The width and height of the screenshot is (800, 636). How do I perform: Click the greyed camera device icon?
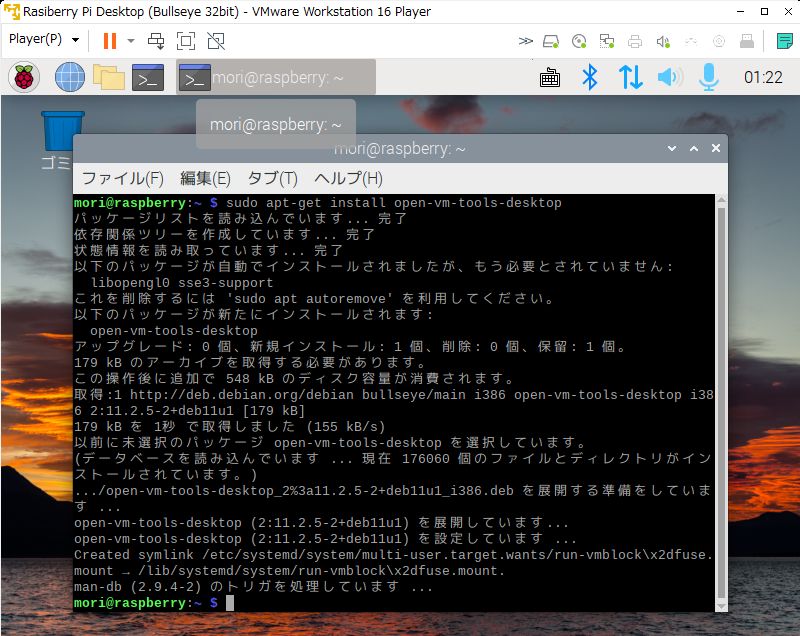tap(719, 41)
